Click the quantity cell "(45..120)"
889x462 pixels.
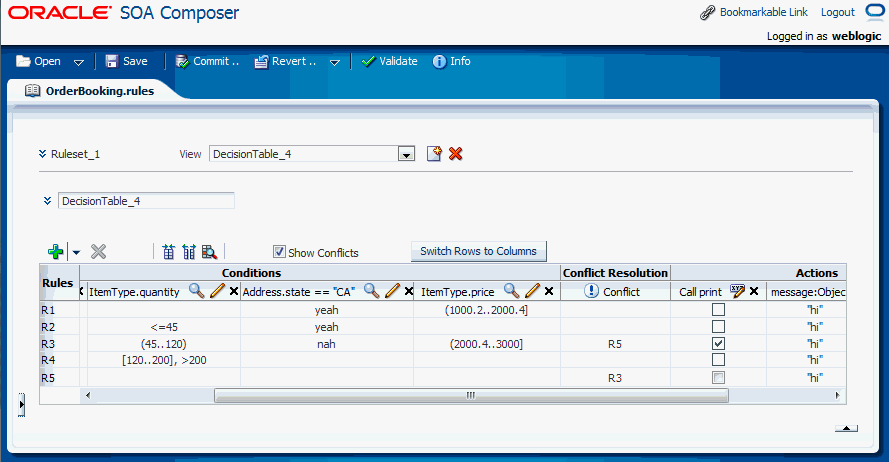click(x=164, y=344)
